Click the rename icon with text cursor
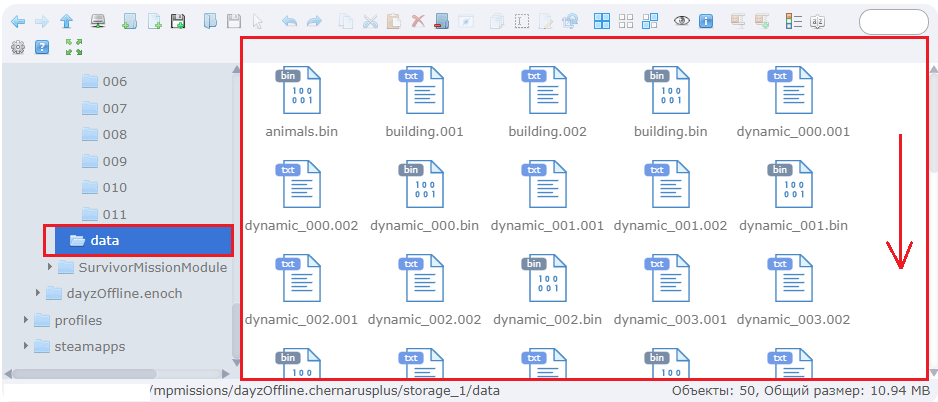 522,22
